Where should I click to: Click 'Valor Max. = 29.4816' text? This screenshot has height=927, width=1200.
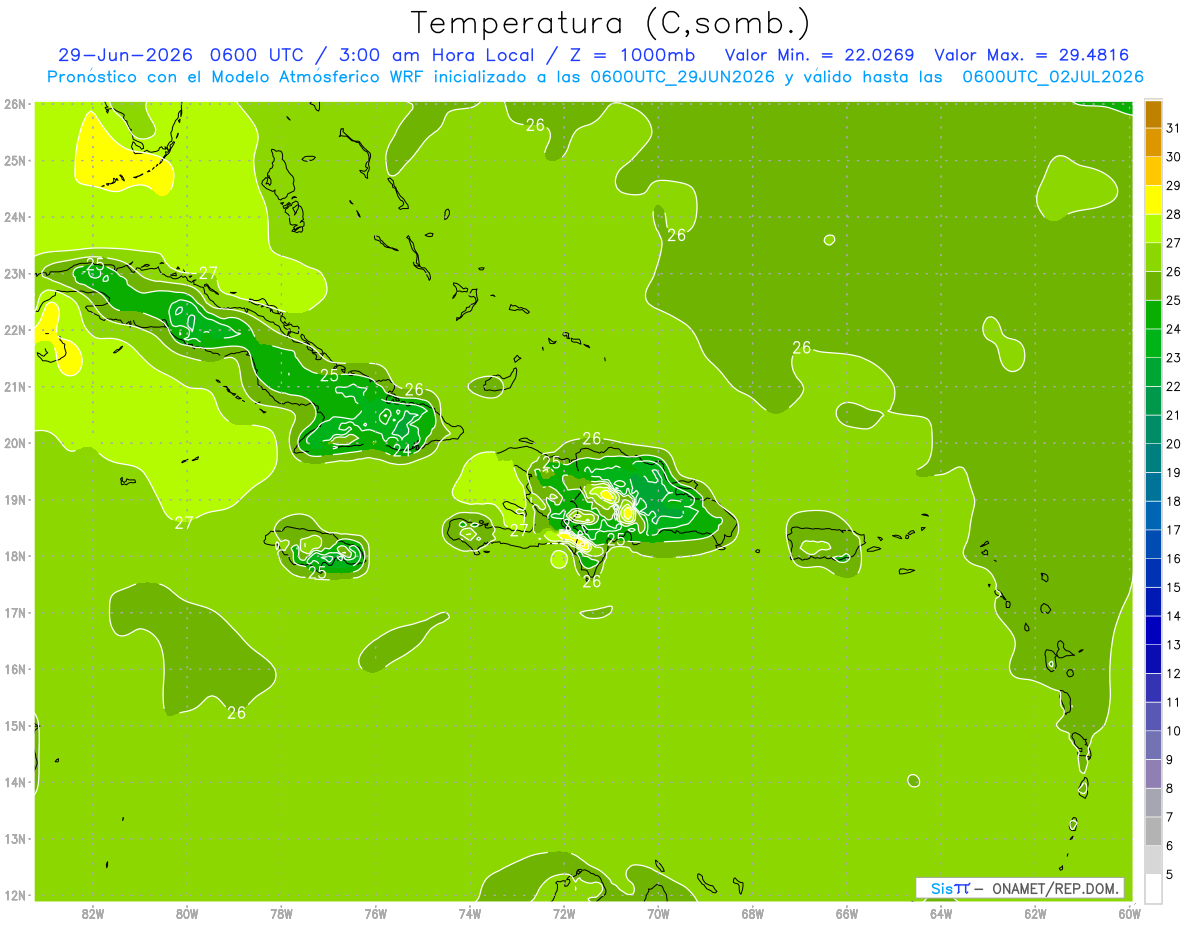1031,54
